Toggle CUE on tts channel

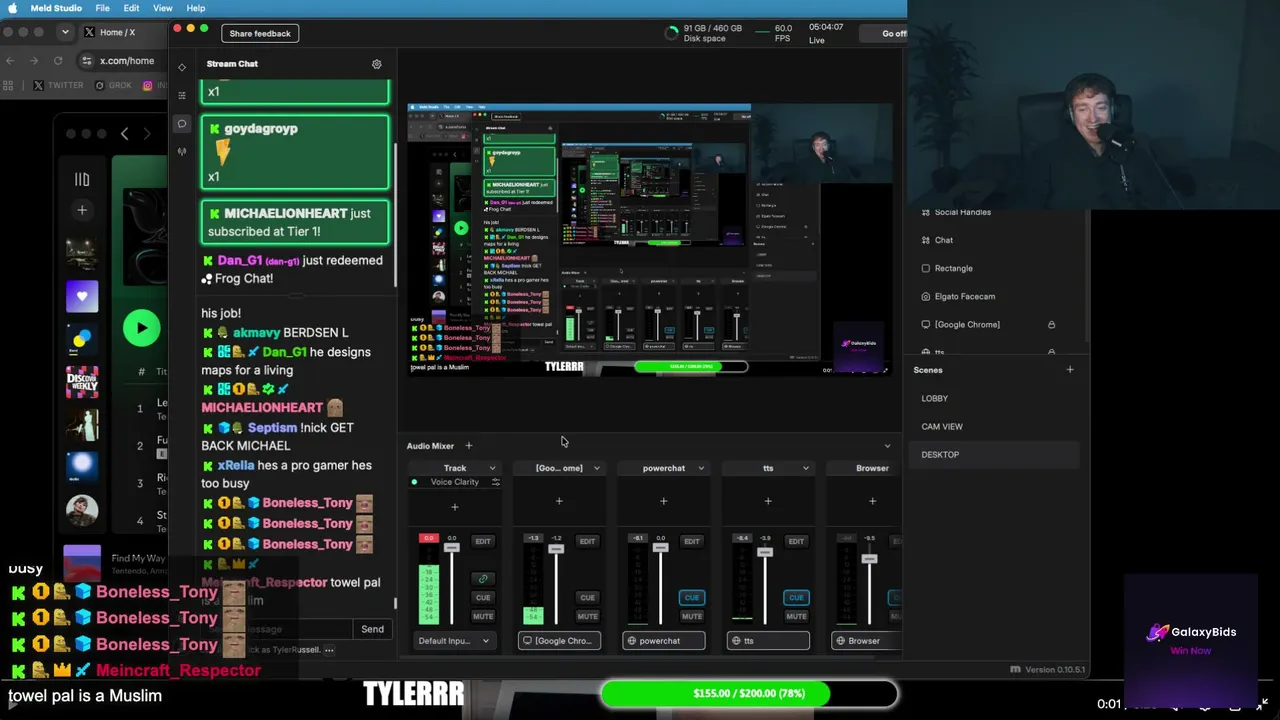(x=796, y=598)
